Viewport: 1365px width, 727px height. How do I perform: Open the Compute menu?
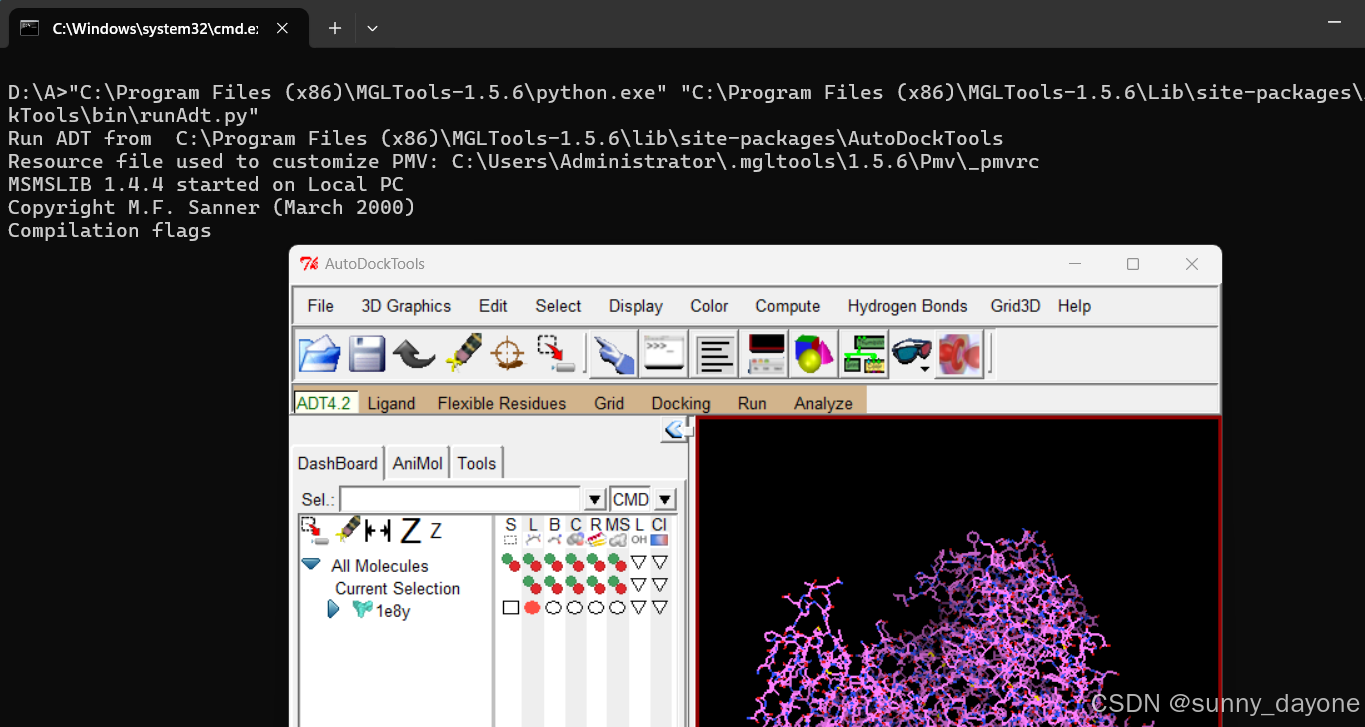tap(787, 306)
